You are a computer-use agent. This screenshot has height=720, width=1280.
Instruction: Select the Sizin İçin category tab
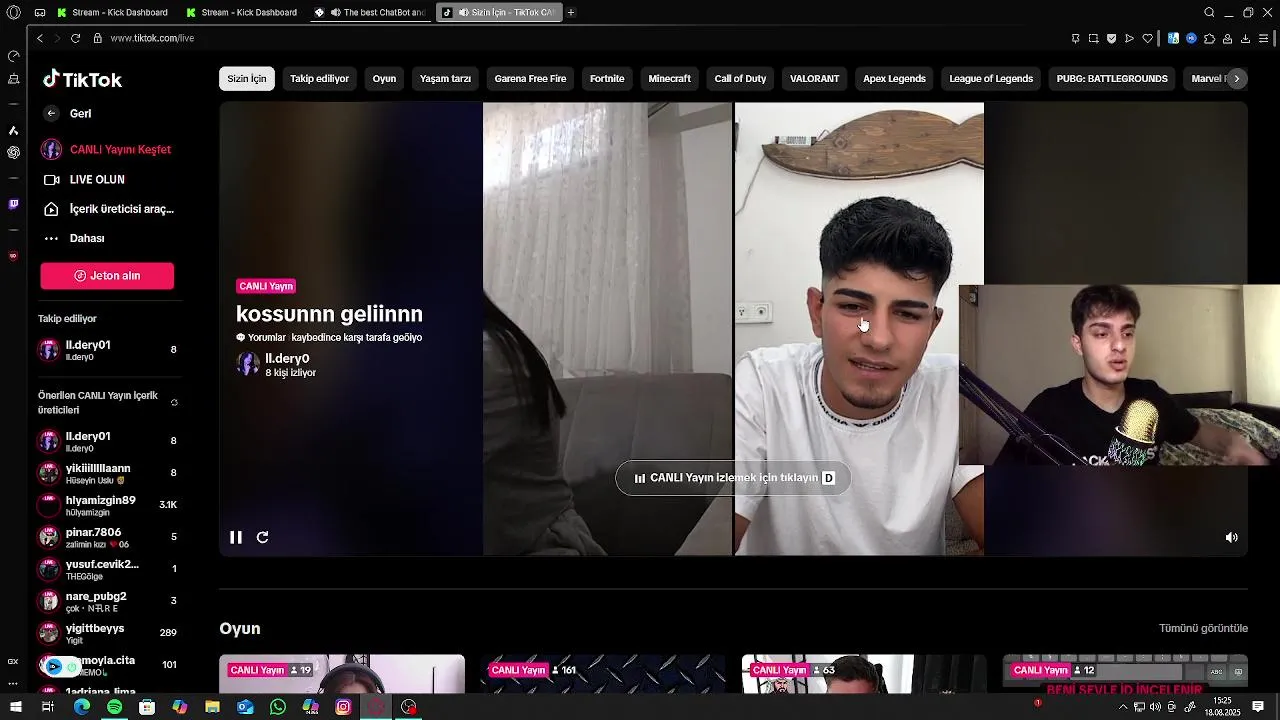tap(247, 79)
